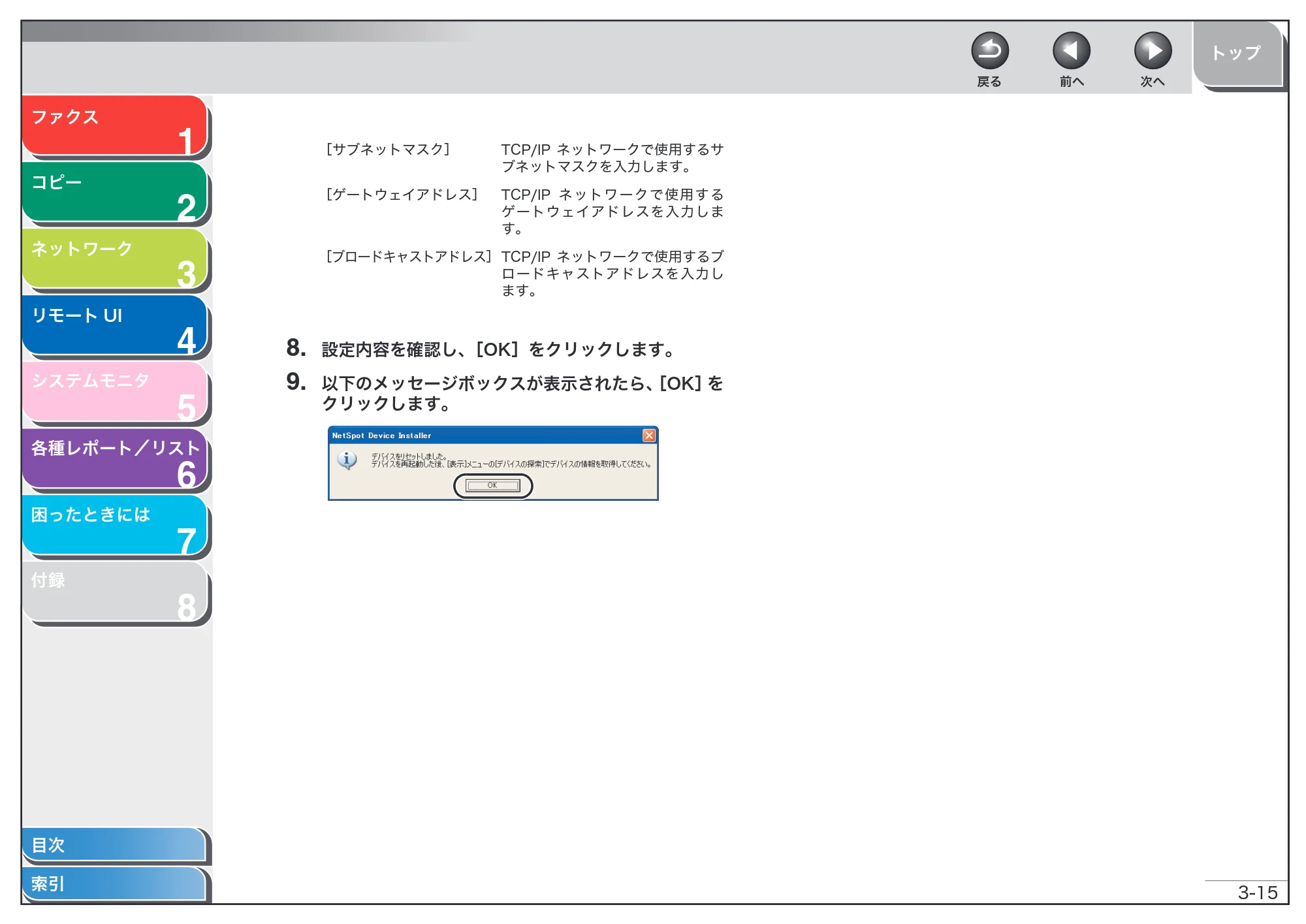Click the page number 3-15

tap(1258, 892)
